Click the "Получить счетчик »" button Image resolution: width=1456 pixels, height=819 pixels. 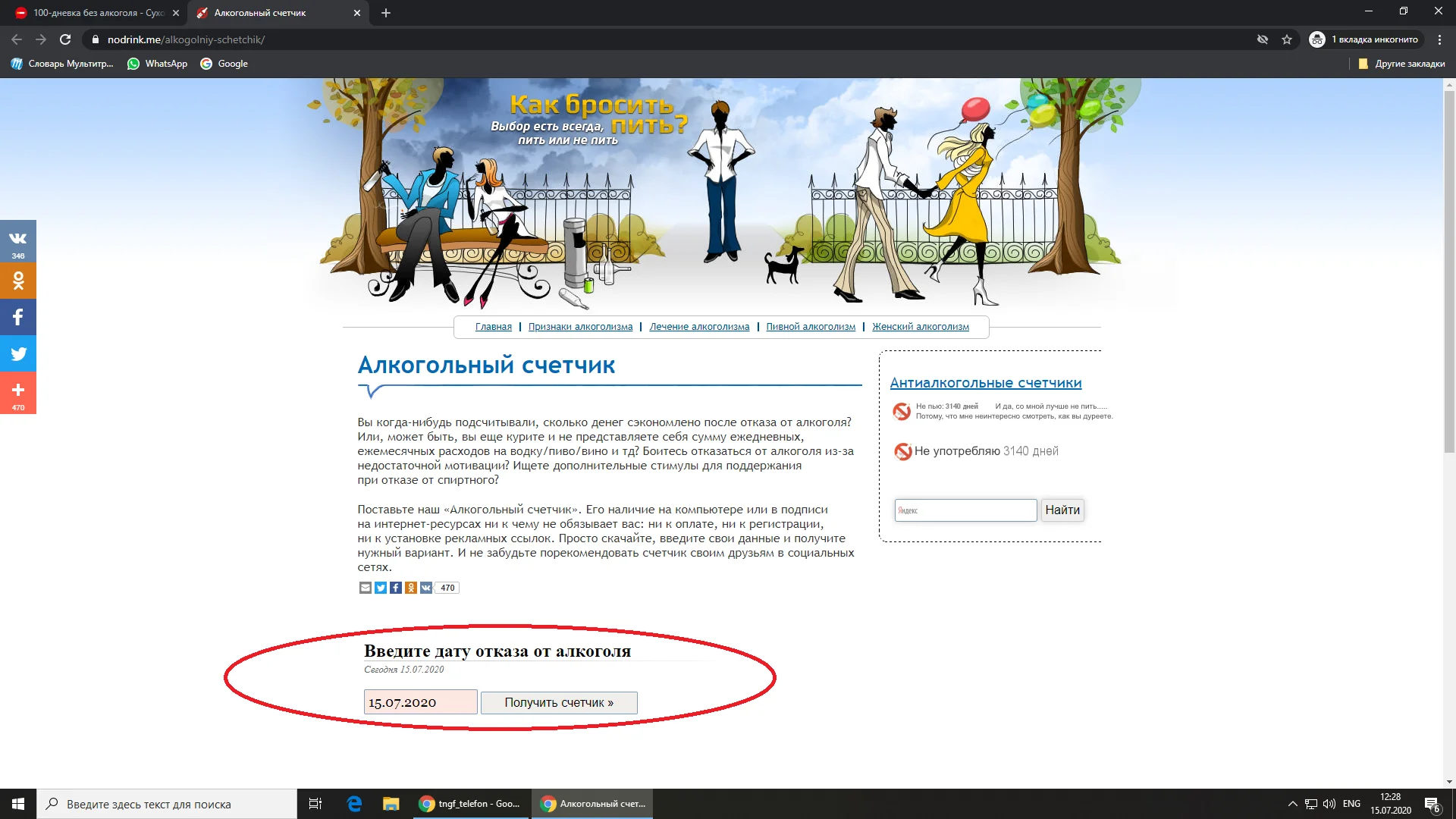click(559, 702)
